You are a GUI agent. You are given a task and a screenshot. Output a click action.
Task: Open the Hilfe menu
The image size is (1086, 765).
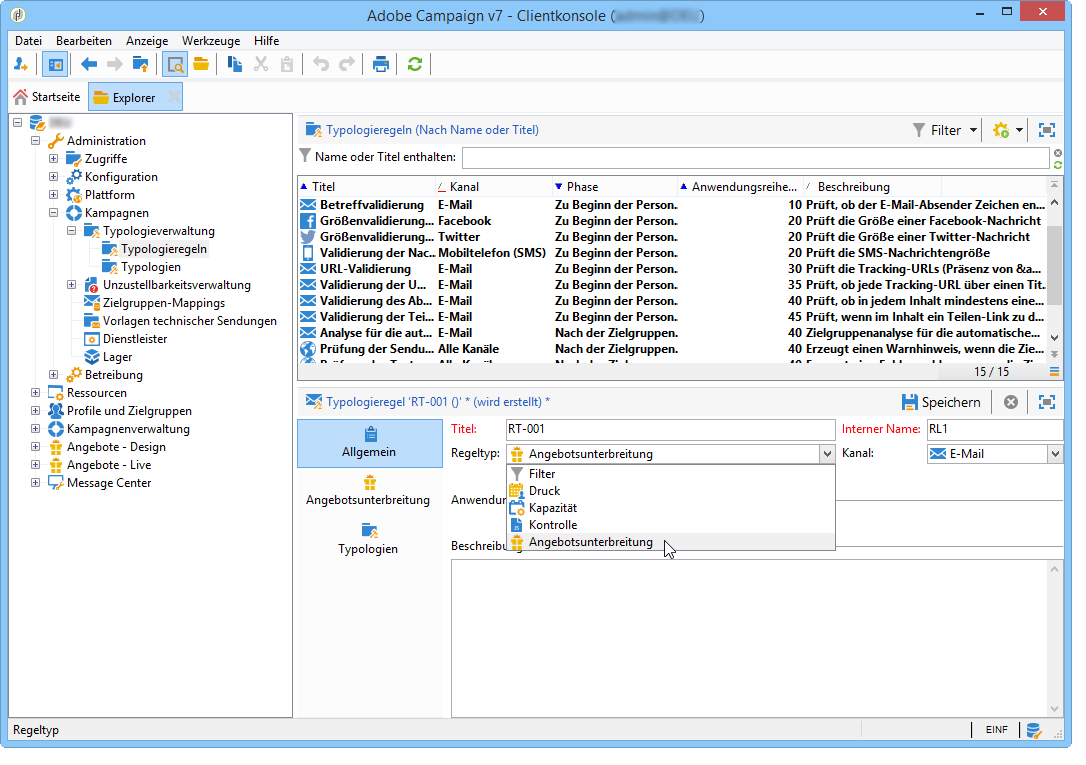click(x=267, y=41)
